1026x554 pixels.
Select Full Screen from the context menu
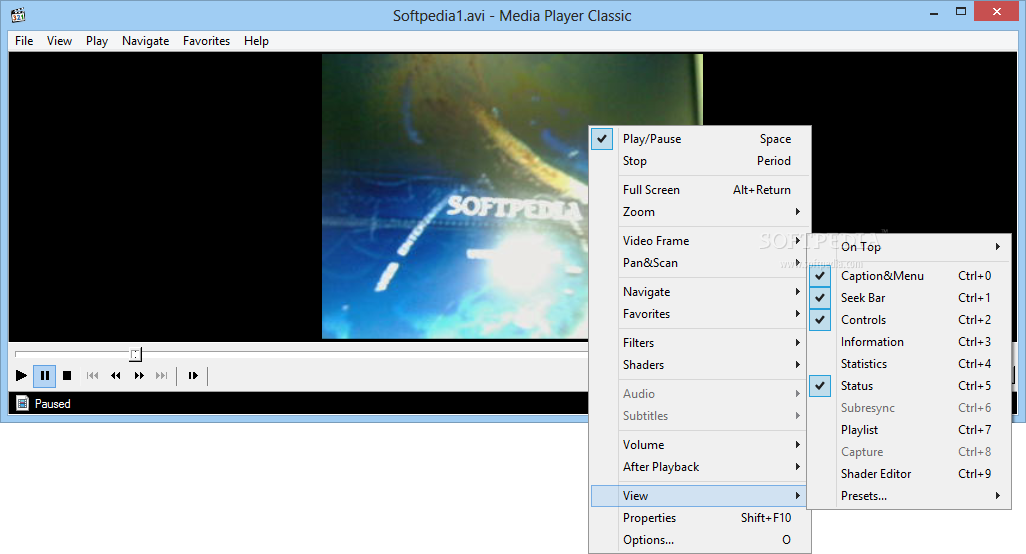pos(700,190)
